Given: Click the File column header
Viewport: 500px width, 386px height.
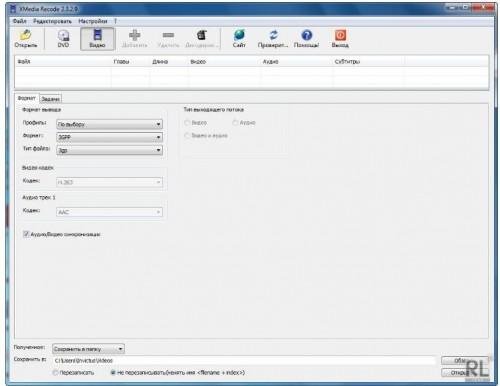Looking at the screenshot, I should click(63, 62).
